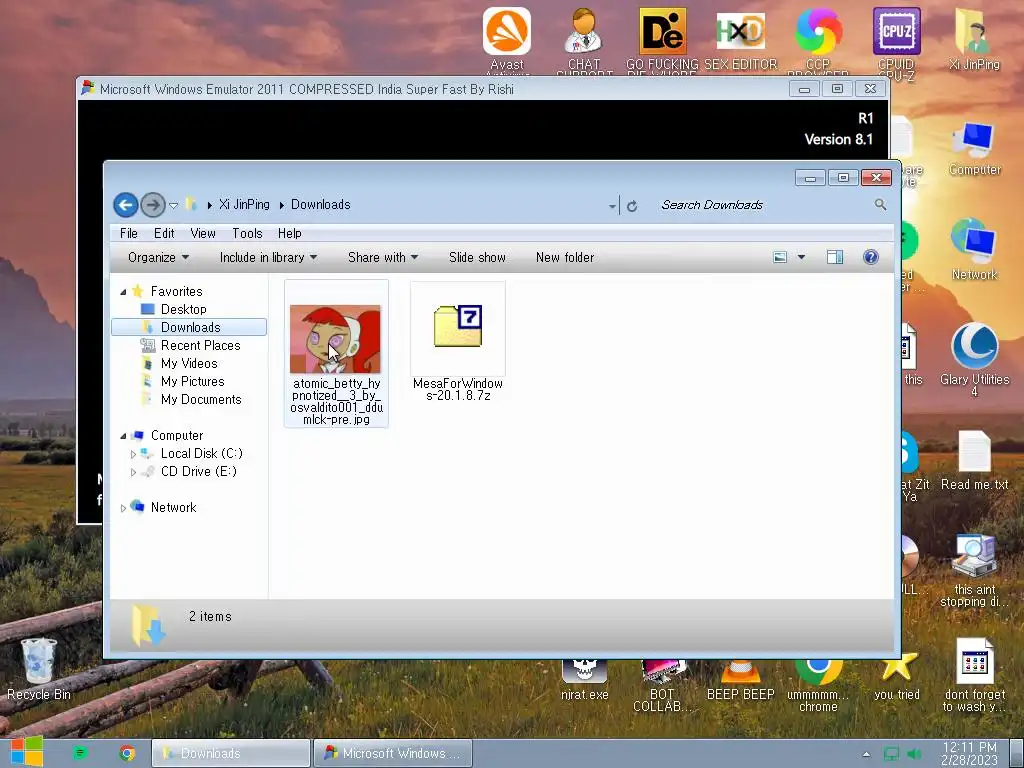Click into the Search Downloads field
Screen dimensions: 1024x768
coord(761,205)
